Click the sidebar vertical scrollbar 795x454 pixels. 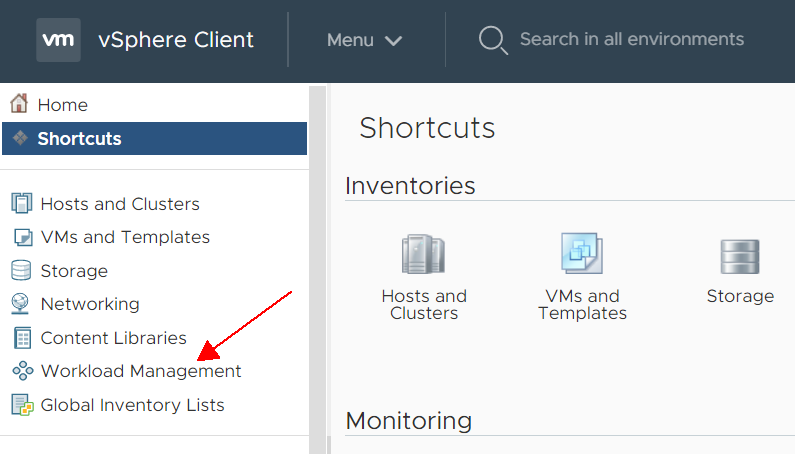pyautogui.click(x=317, y=270)
